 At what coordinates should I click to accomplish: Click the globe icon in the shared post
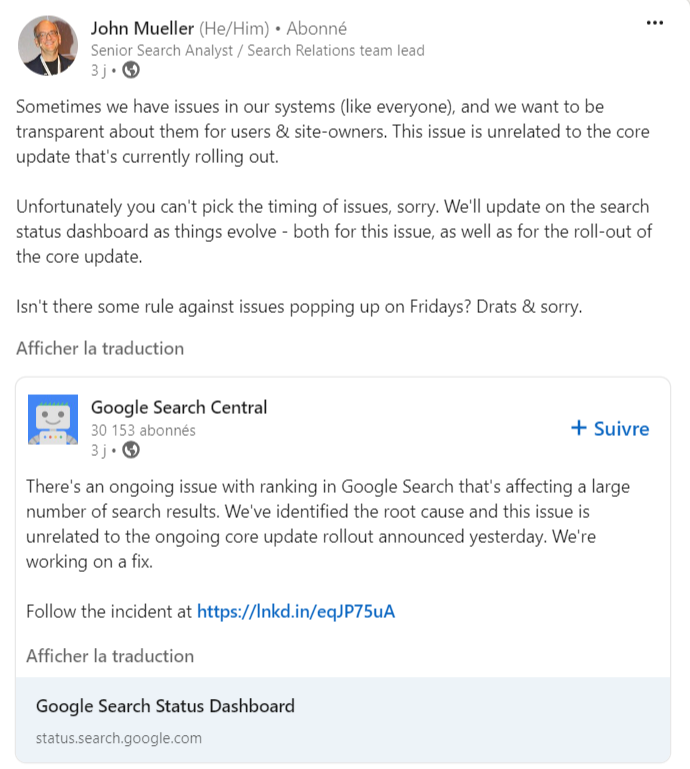[131, 450]
